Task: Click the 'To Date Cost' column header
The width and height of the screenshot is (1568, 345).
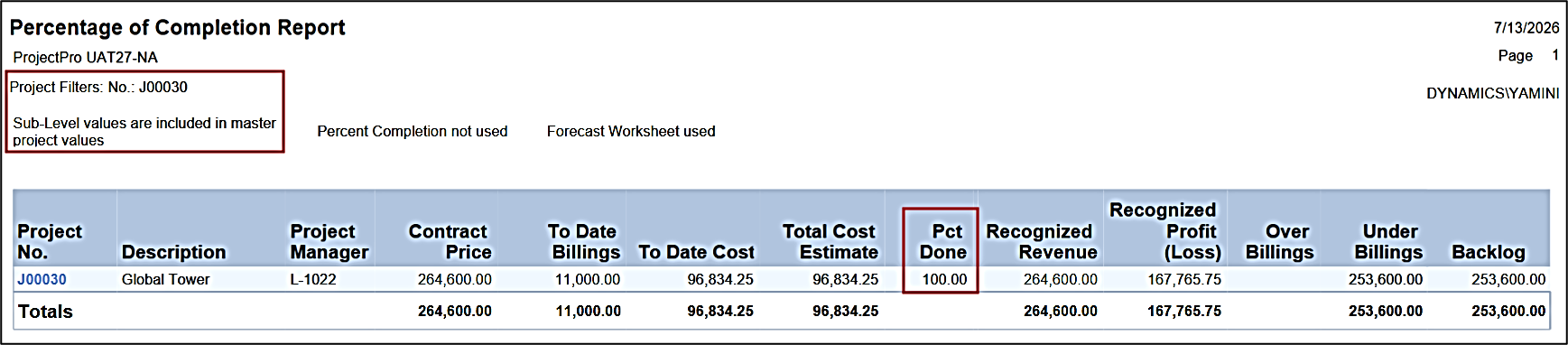Action: pyautogui.click(x=696, y=253)
